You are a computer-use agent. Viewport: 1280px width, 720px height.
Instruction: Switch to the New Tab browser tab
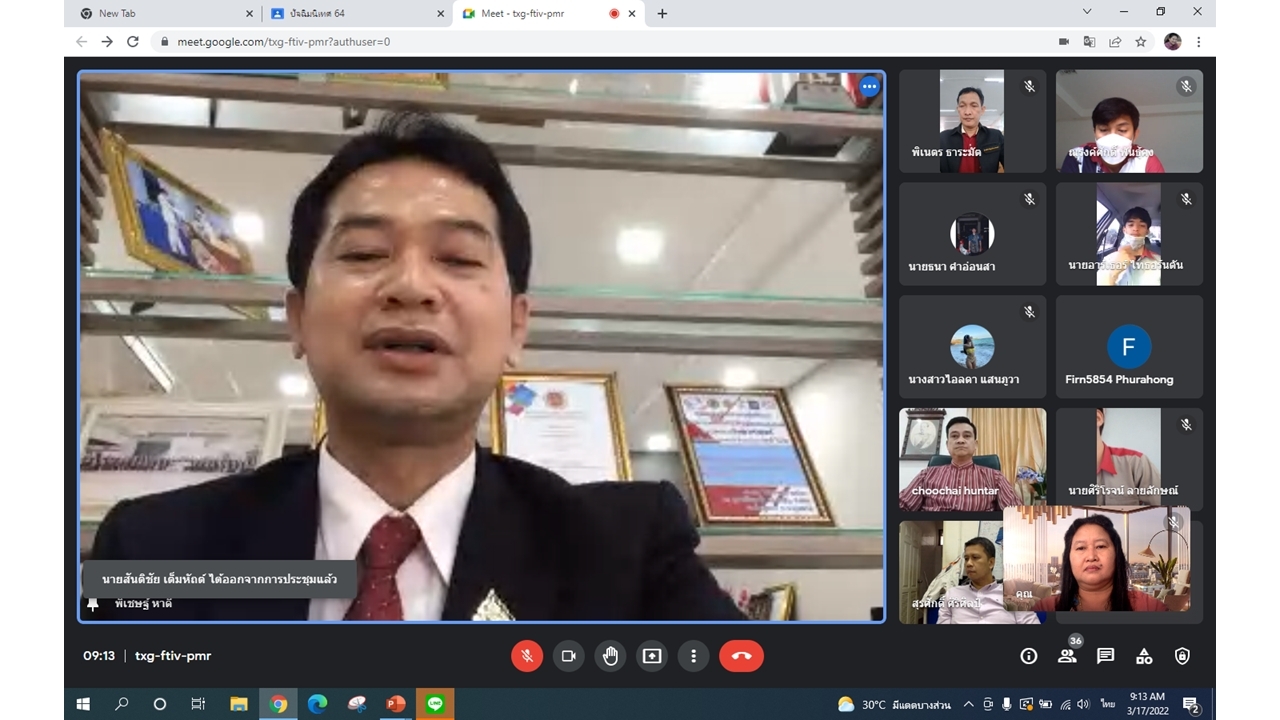(x=160, y=13)
